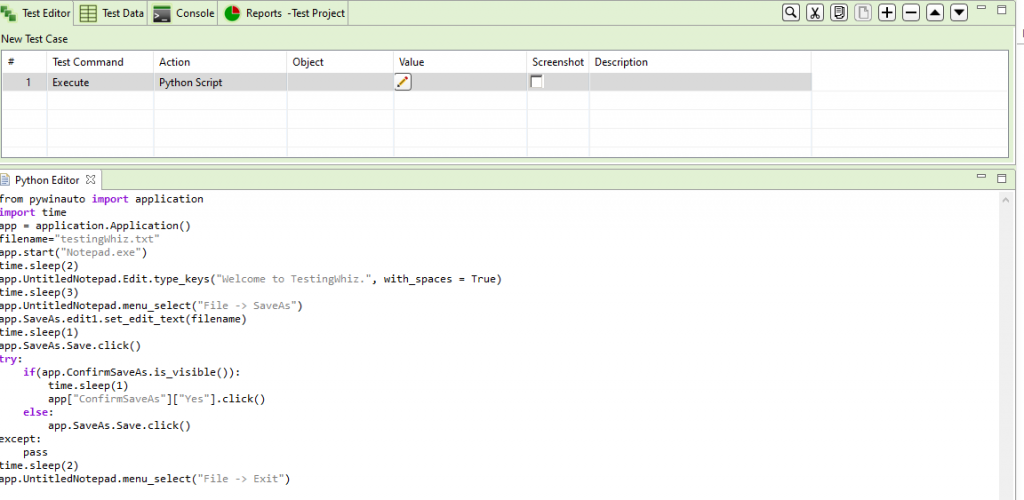Click the greyed-out paste toolbar icon
Image resolution: width=1024 pixels, height=500 pixels.
coord(863,12)
